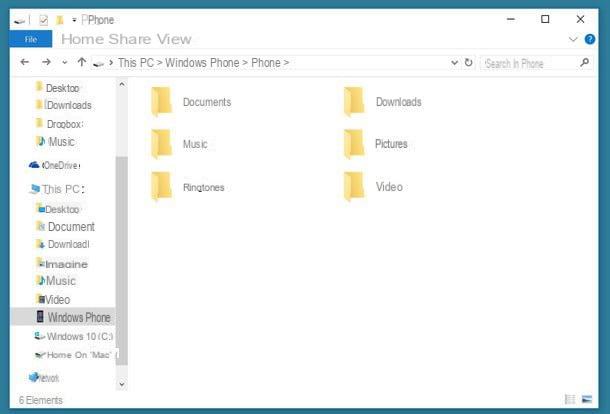The height and width of the screenshot is (414, 610).
Task: Click the Ringtones folder name
Action: pyautogui.click(x=204, y=187)
